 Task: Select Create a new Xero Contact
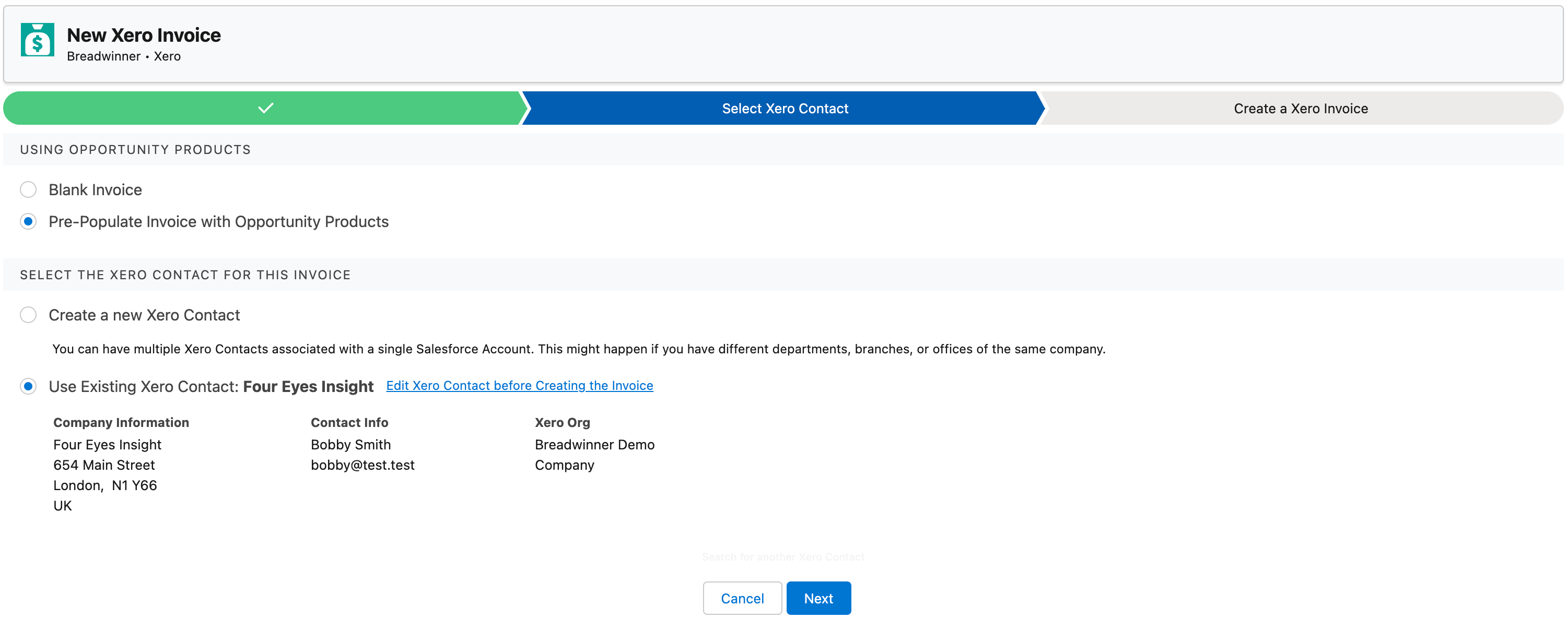click(x=28, y=315)
